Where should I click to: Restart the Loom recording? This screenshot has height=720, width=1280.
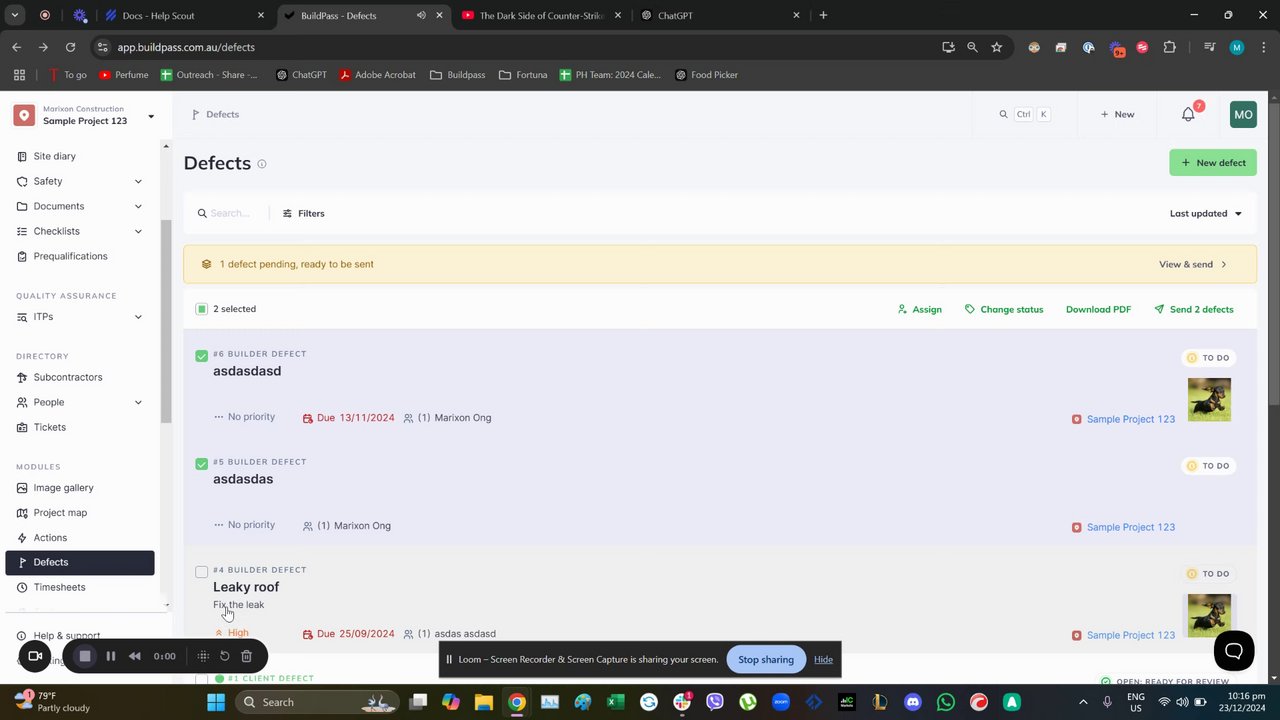point(225,656)
